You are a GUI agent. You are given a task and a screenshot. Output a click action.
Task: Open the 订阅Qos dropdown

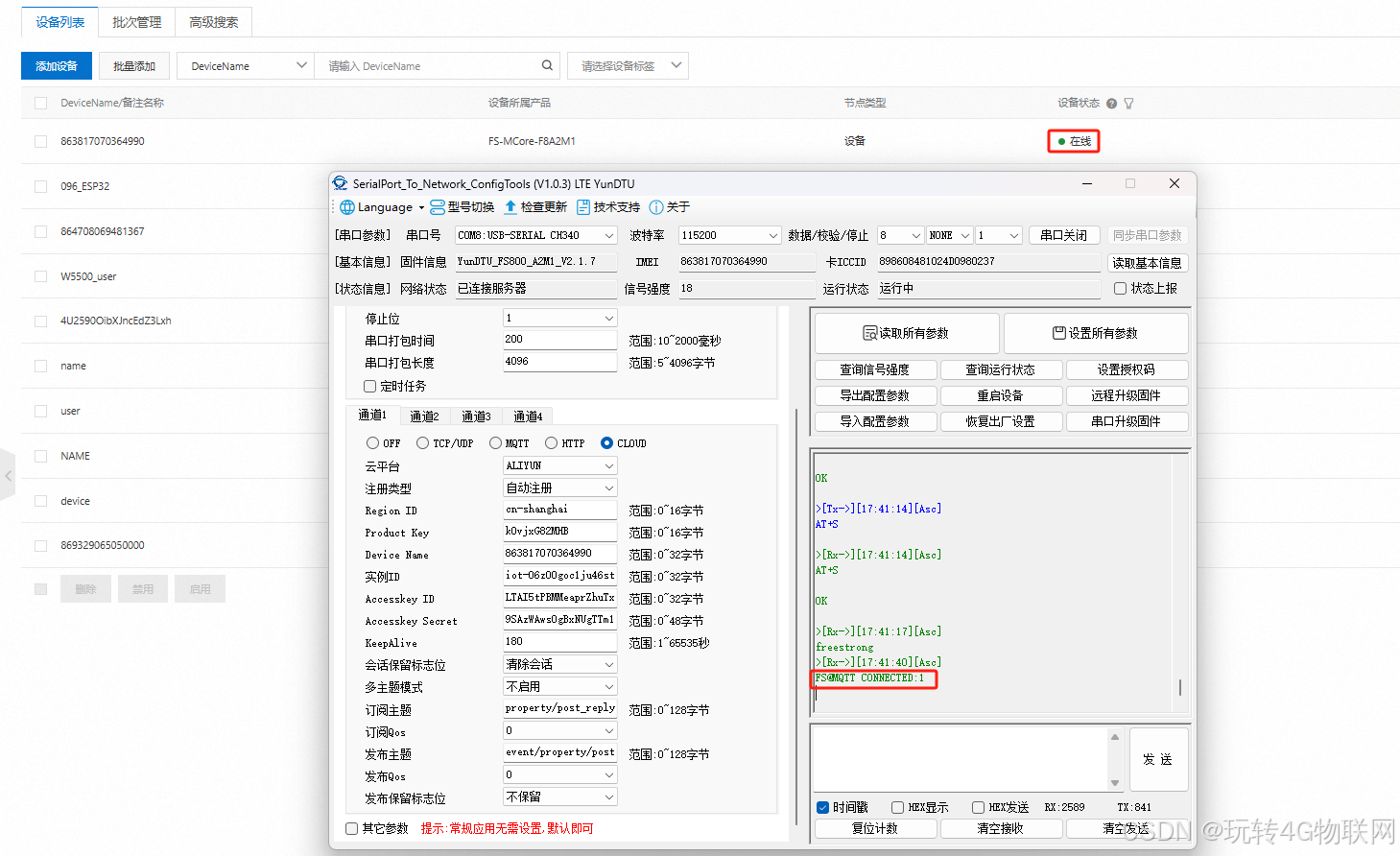click(559, 730)
